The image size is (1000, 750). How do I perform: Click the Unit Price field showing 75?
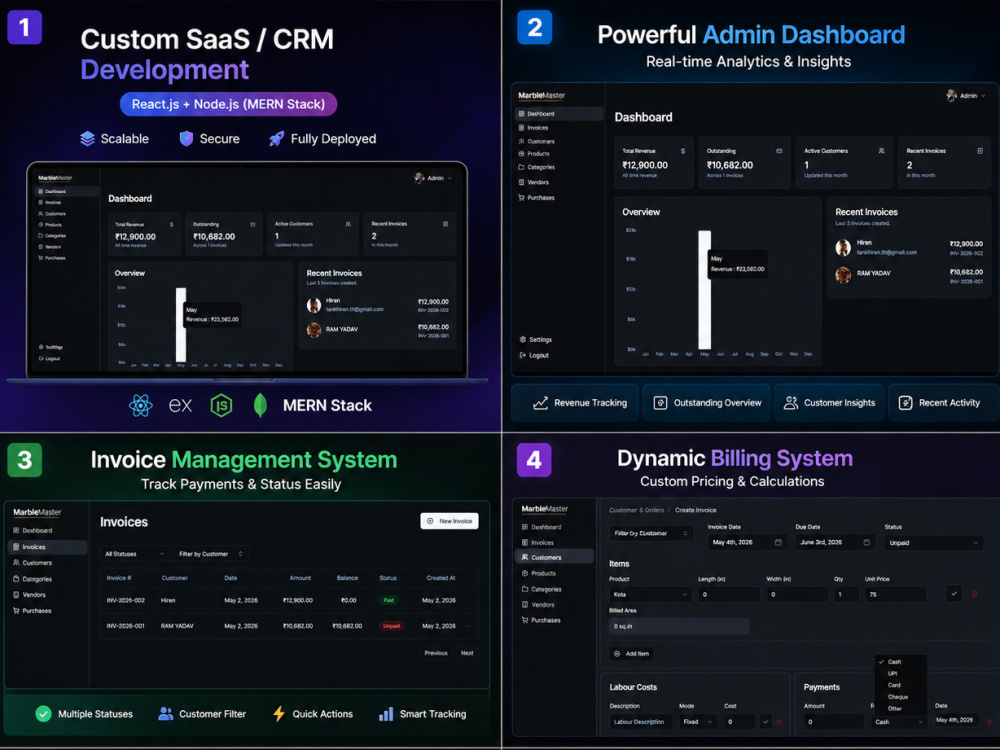coord(895,594)
